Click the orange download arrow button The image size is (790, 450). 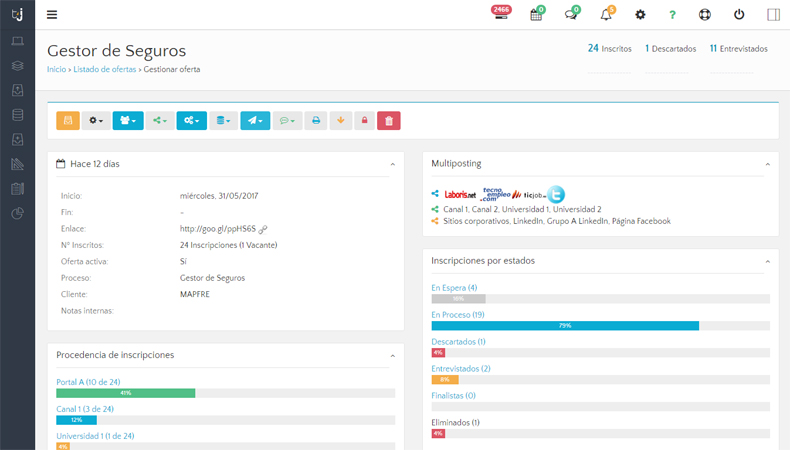pyautogui.click(x=341, y=120)
